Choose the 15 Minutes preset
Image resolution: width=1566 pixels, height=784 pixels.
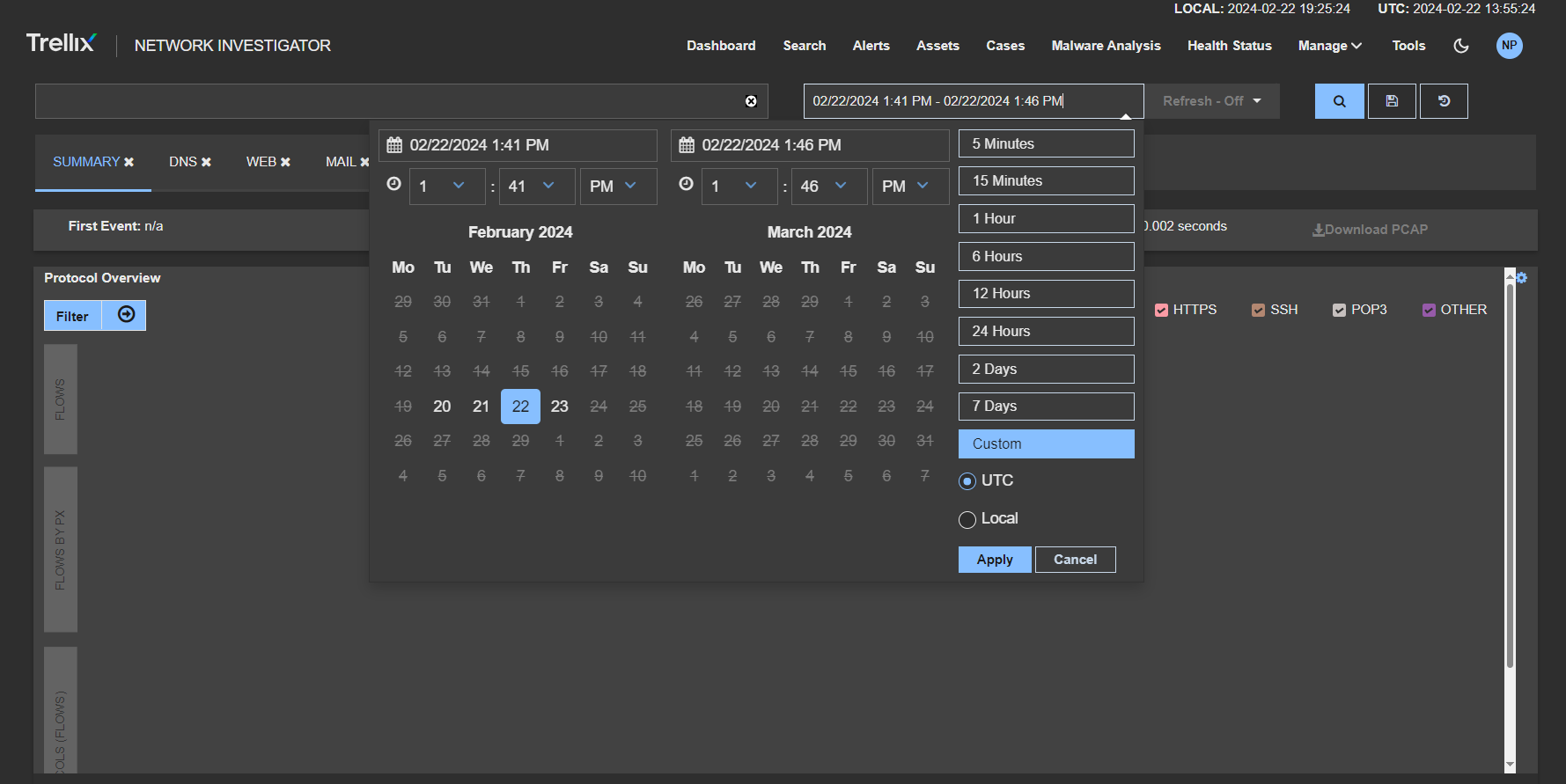coord(1046,181)
